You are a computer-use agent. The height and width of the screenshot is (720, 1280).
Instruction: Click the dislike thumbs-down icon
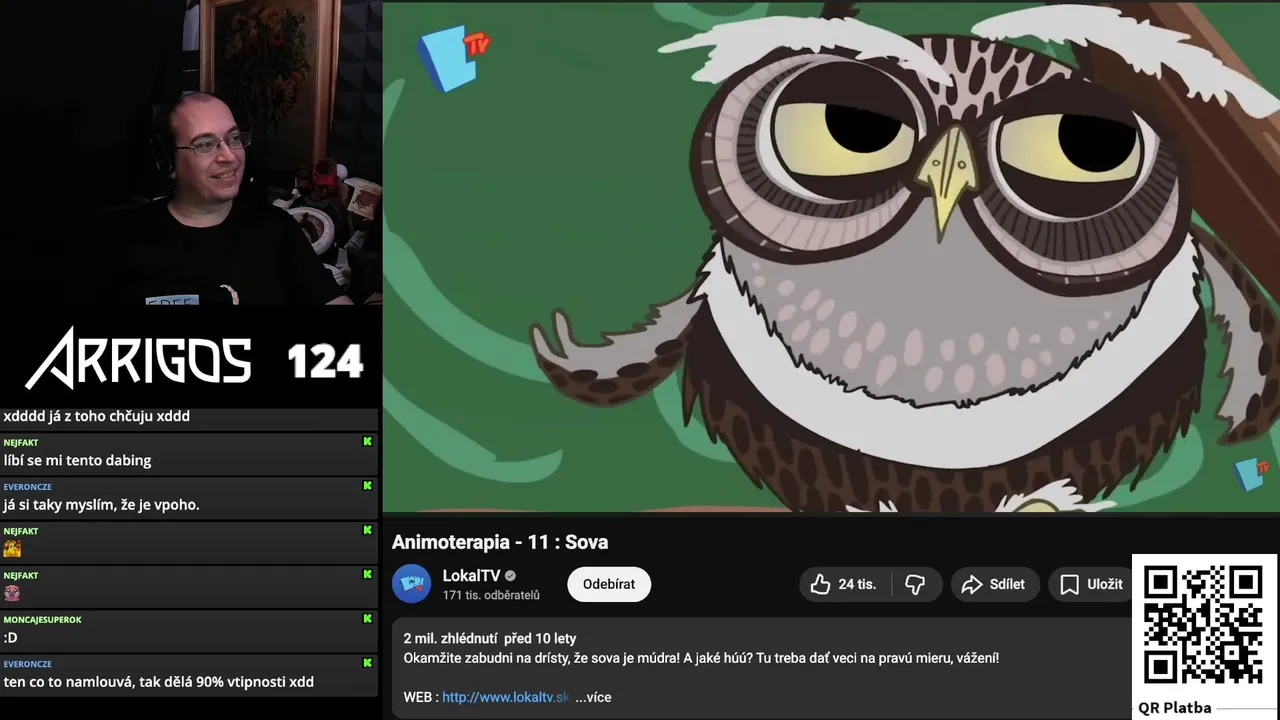915,584
